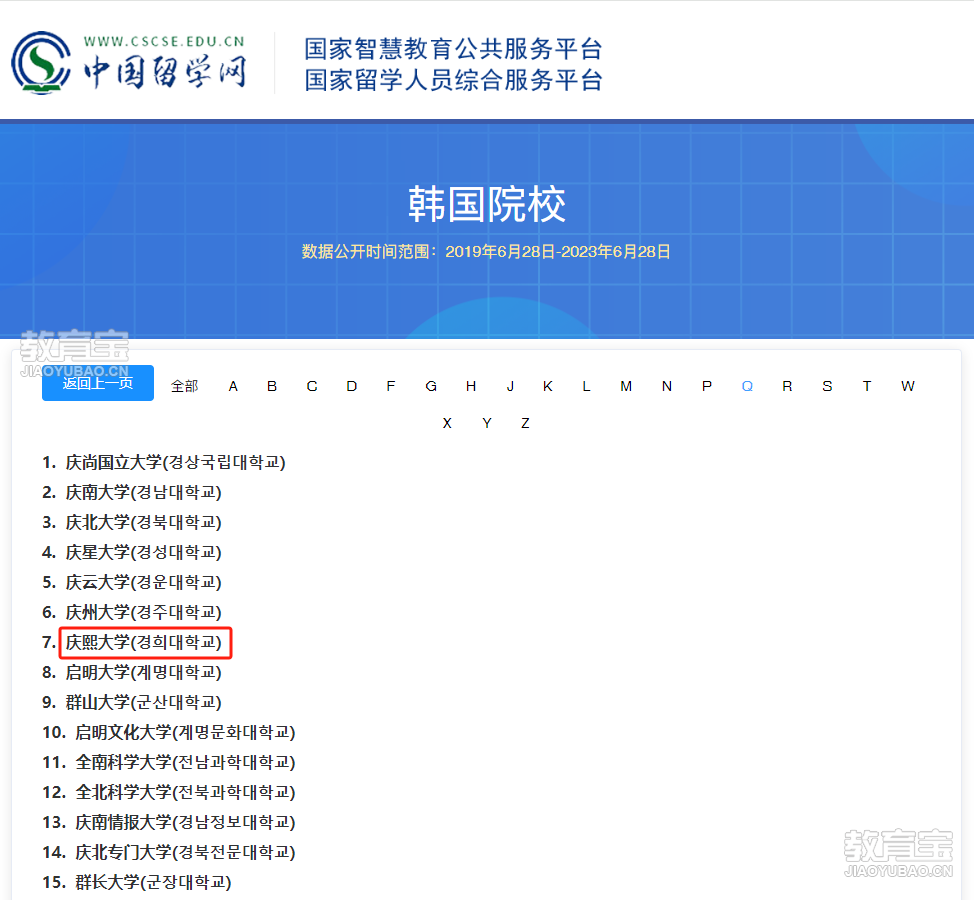The height and width of the screenshot is (900, 974).
Task: Filter universities by letter D
Action: click(352, 386)
